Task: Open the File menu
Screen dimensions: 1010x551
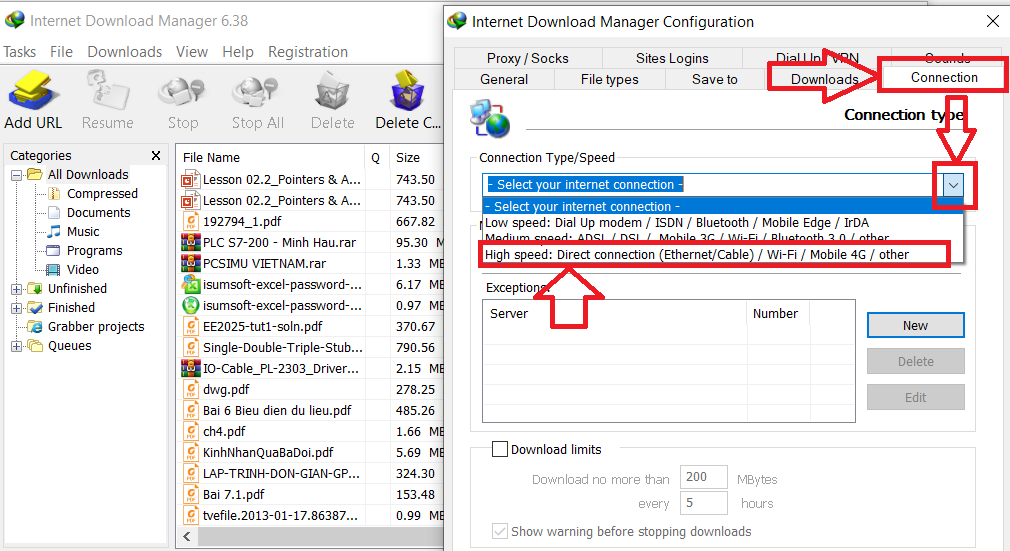Action: (61, 52)
